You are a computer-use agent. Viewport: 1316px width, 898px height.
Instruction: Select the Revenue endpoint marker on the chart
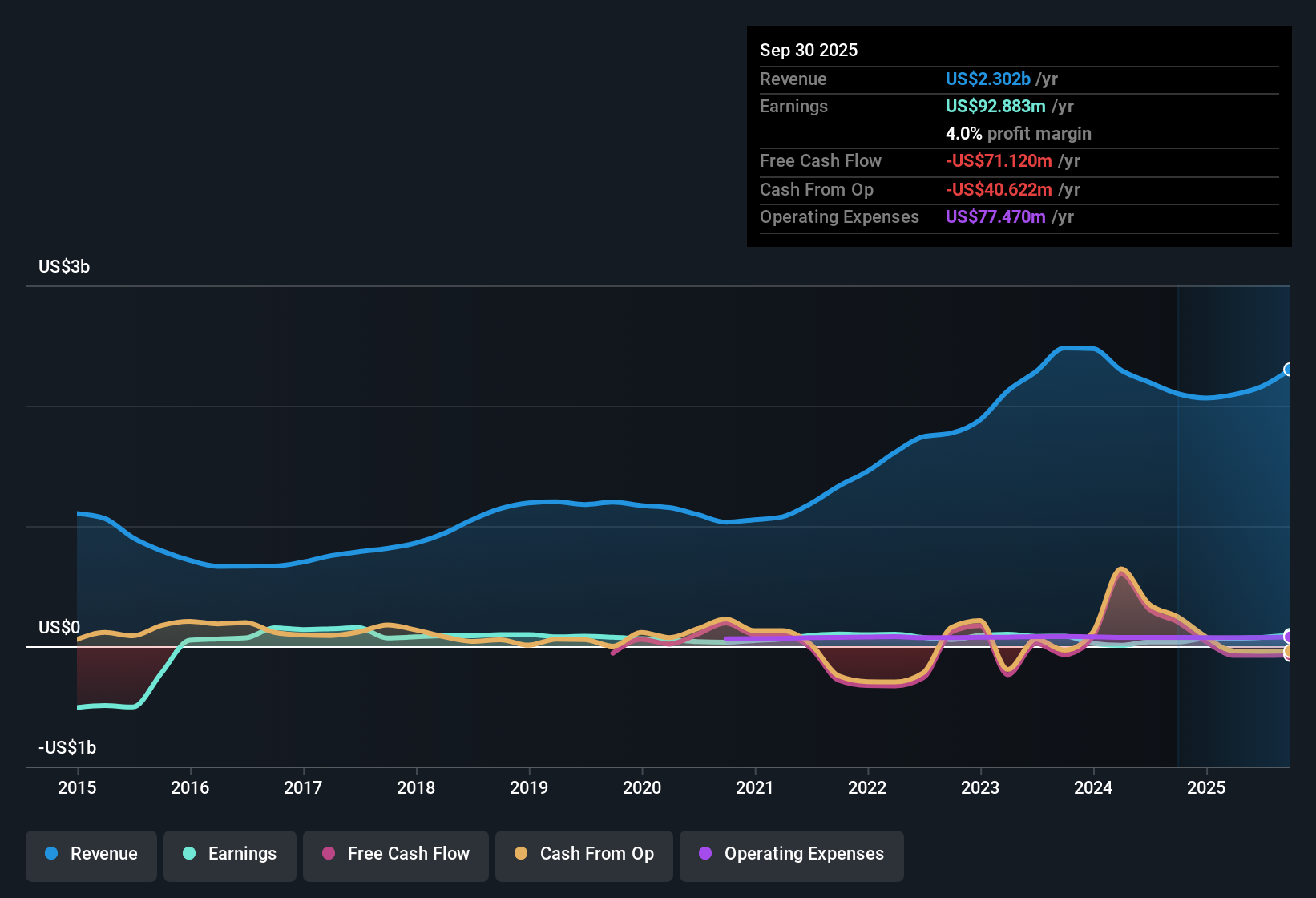pos(1289,370)
